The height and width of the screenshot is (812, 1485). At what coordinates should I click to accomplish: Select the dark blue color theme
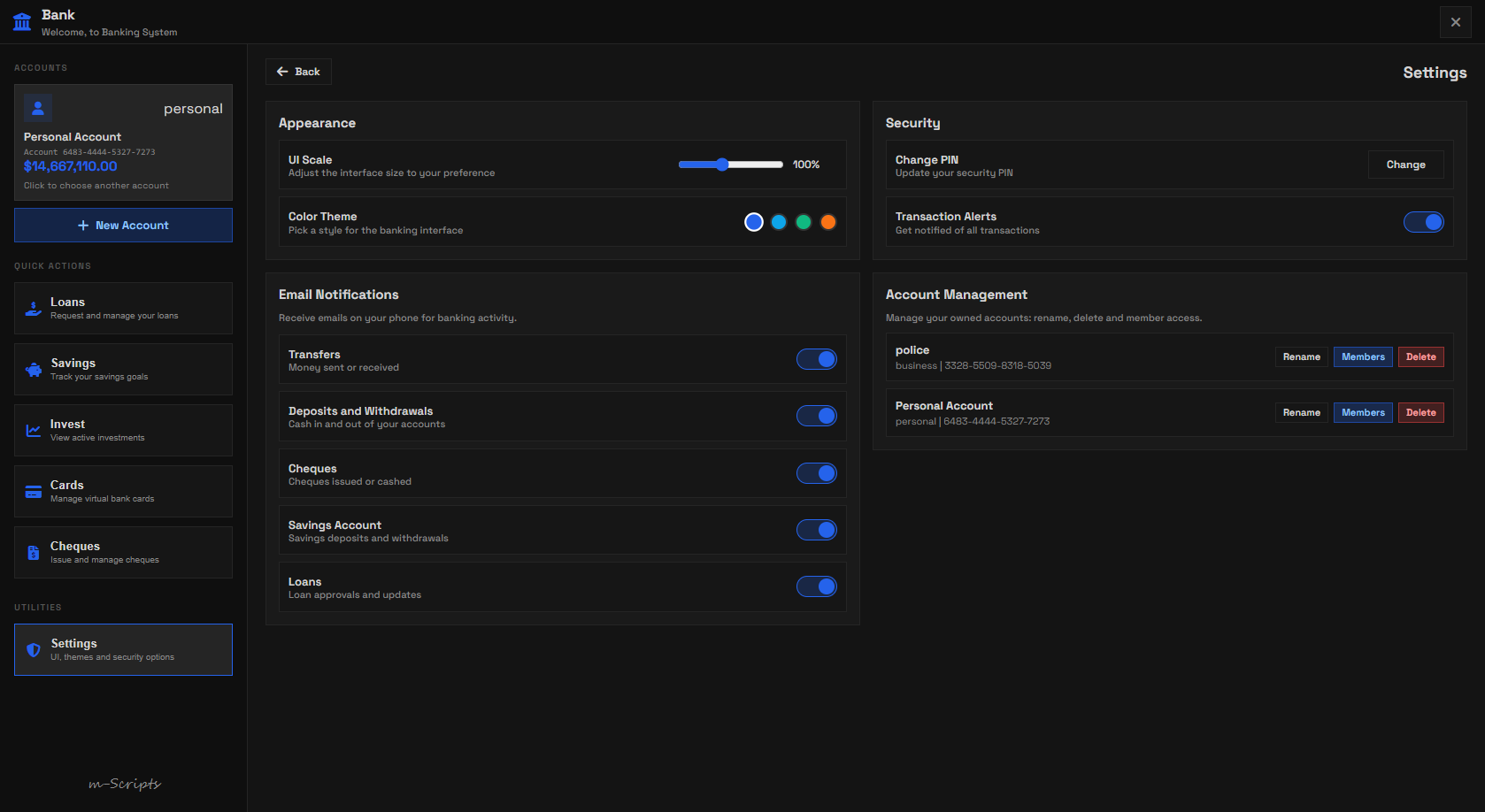click(x=754, y=222)
